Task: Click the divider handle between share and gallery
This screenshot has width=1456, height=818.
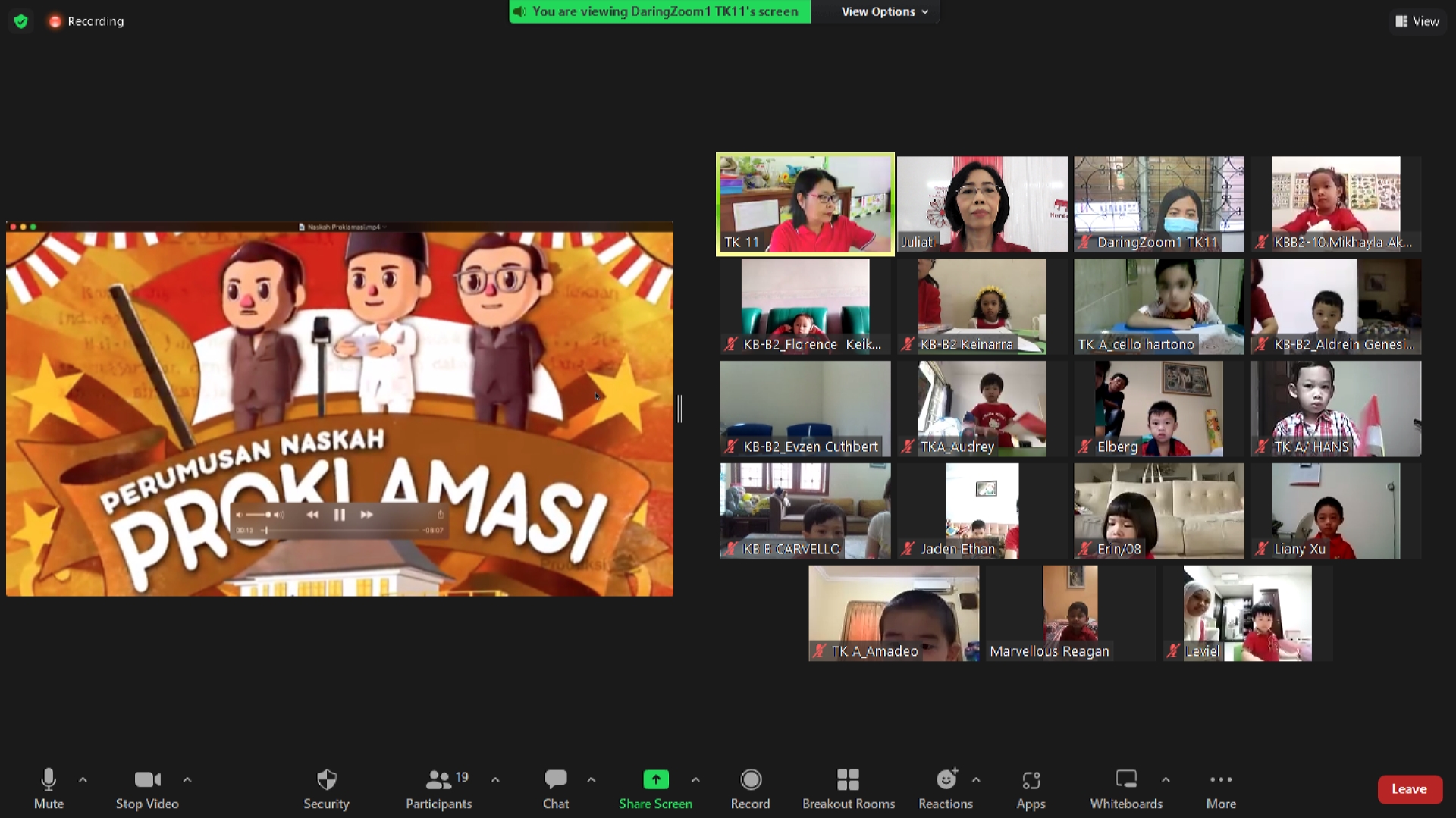Action: point(679,409)
